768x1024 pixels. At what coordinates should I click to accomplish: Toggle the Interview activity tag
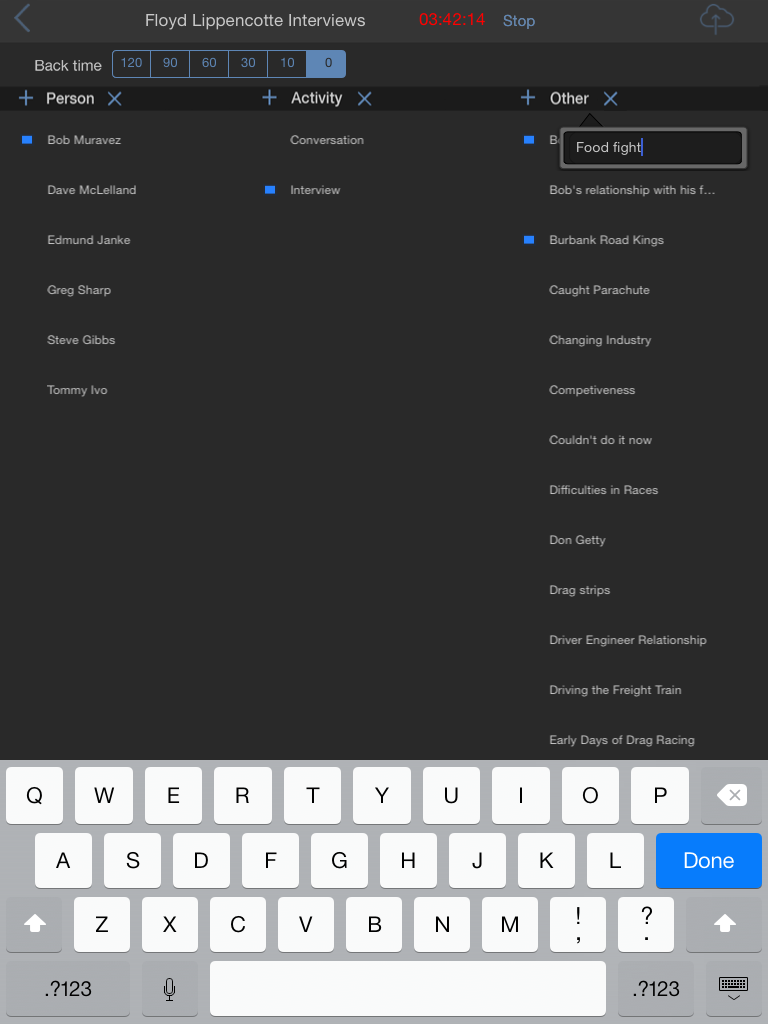tap(315, 190)
